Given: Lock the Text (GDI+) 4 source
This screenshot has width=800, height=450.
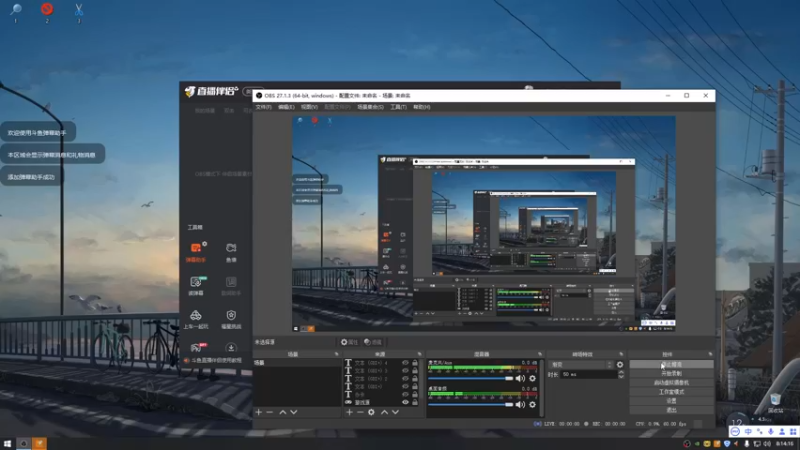Looking at the screenshot, I should [x=415, y=363].
